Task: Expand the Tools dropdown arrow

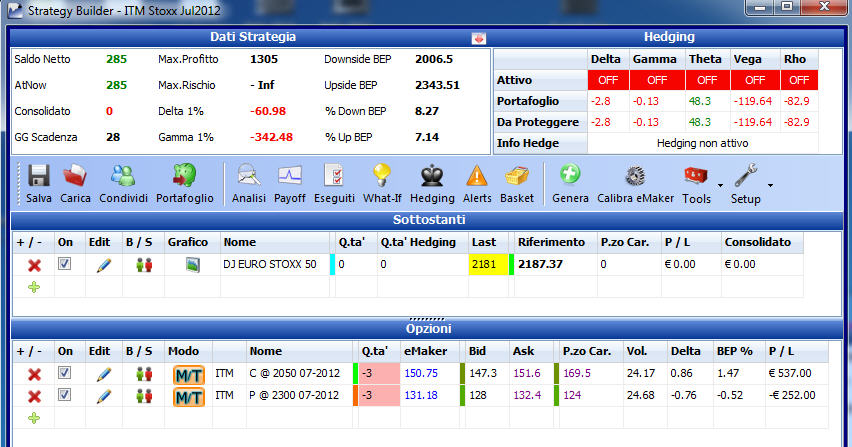Action: pos(721,186)
